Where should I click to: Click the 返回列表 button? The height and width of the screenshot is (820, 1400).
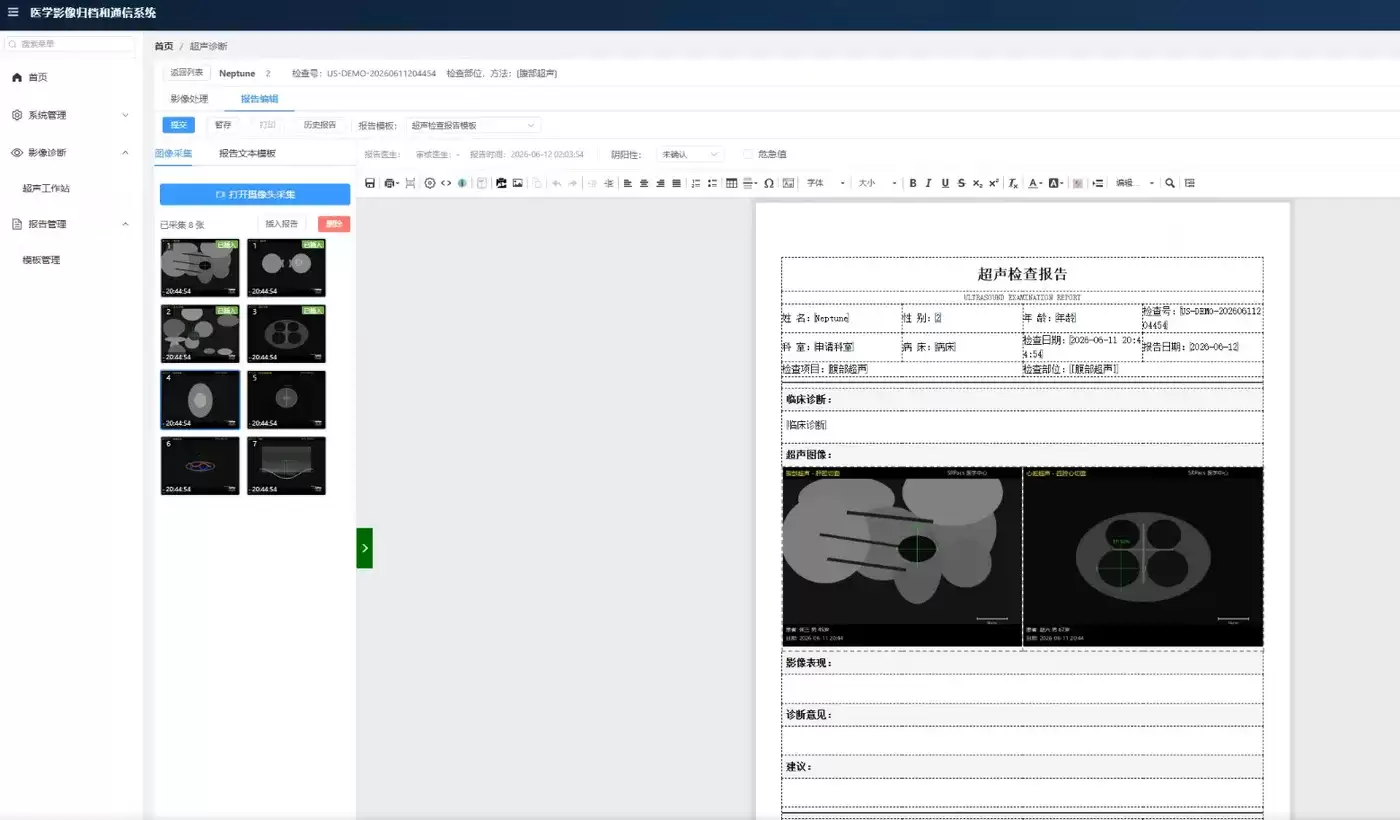[187, 73]
